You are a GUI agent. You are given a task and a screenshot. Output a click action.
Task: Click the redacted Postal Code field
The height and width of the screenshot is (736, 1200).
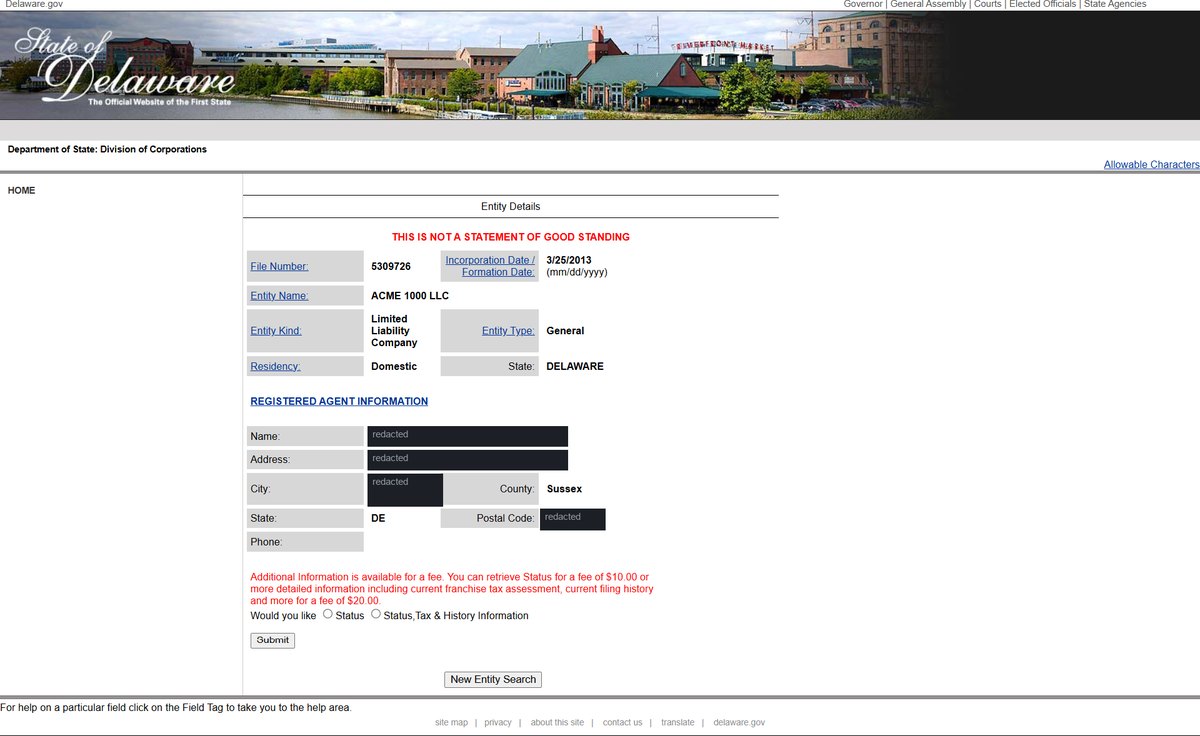(573, 519)
